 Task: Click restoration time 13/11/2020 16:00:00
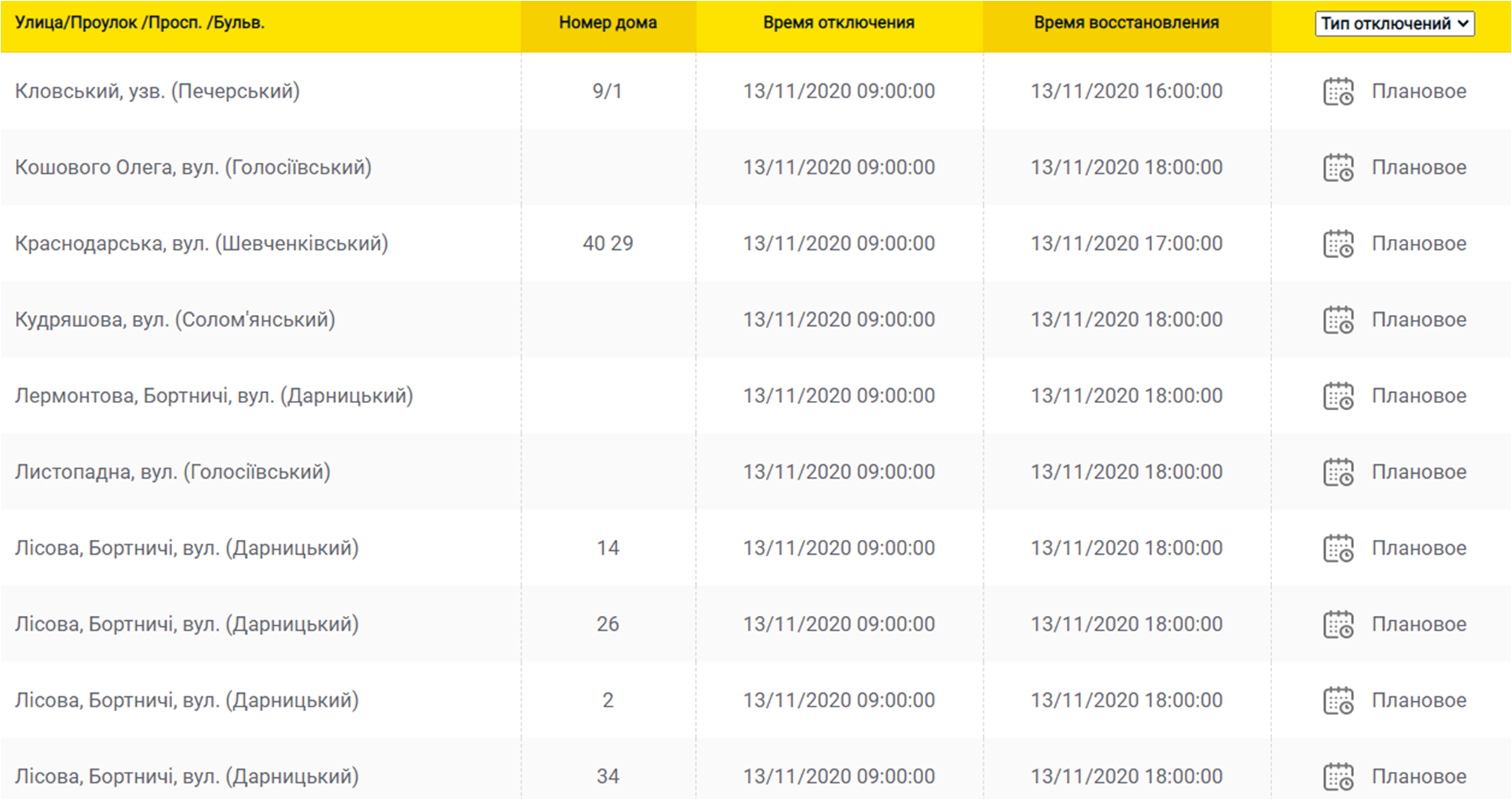(1126, 91)
